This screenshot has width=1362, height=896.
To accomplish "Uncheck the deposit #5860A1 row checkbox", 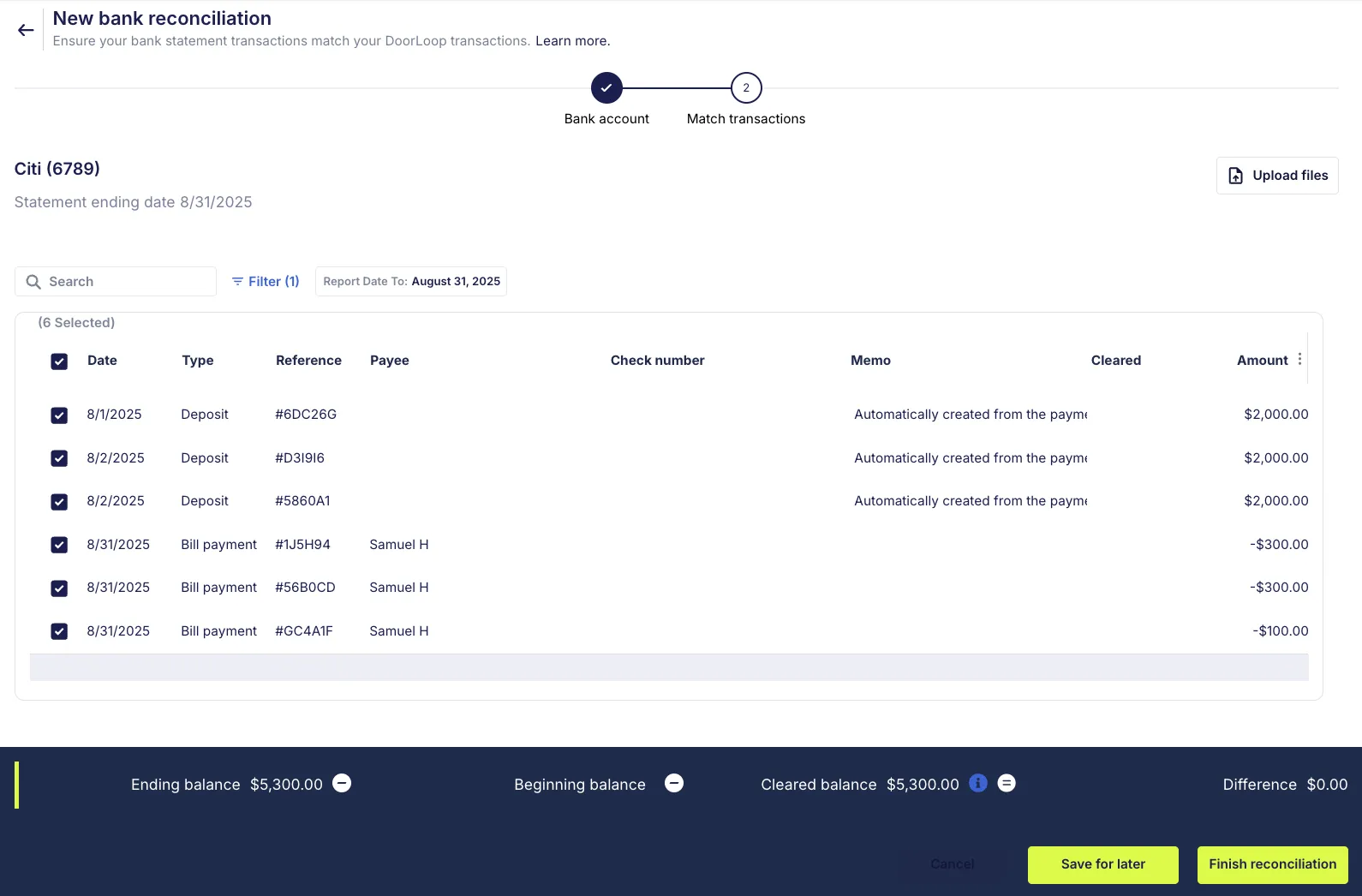I will (59, 502).
